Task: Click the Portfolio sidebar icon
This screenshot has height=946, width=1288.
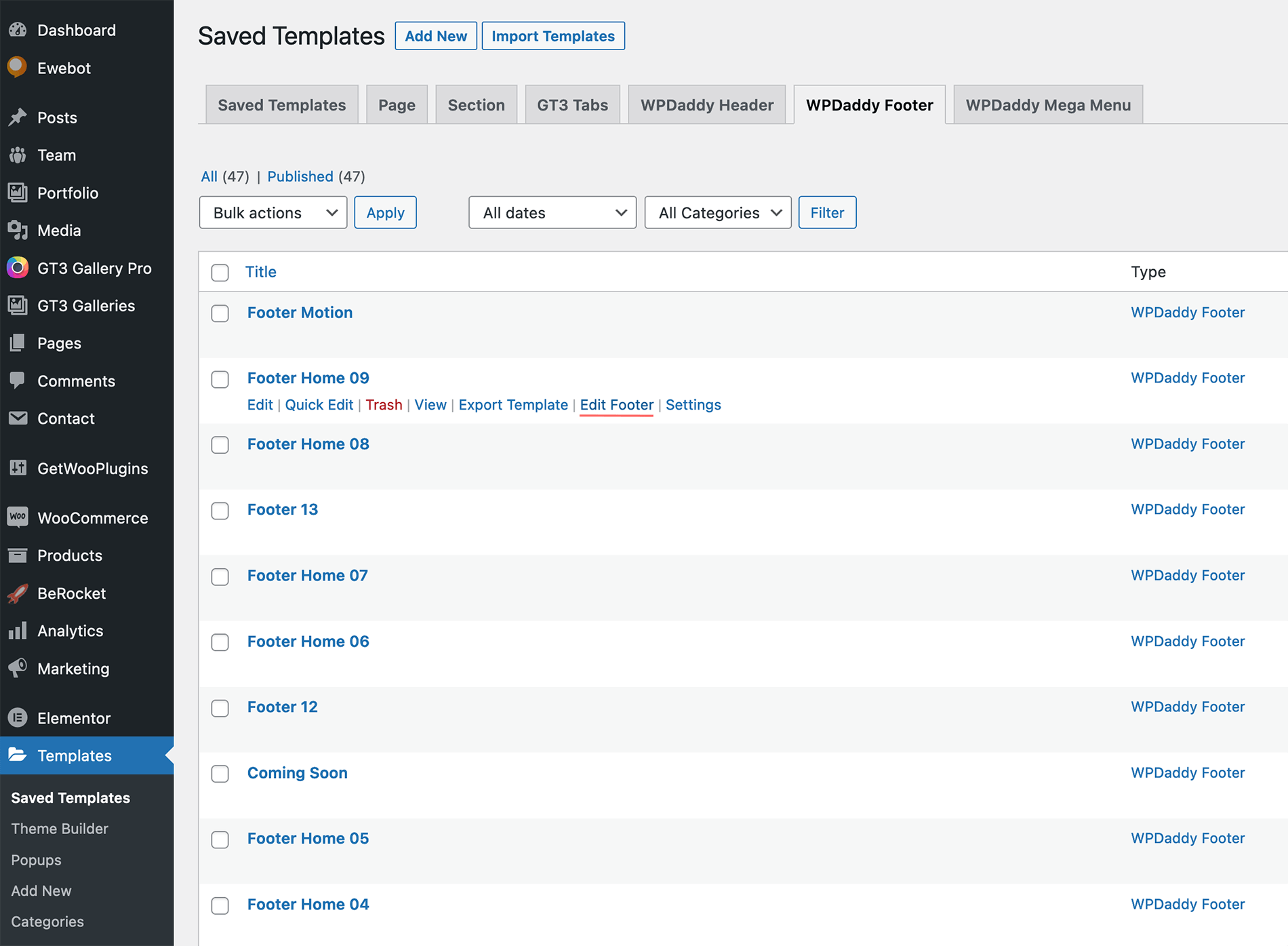Action: click(x=18, y=193)
